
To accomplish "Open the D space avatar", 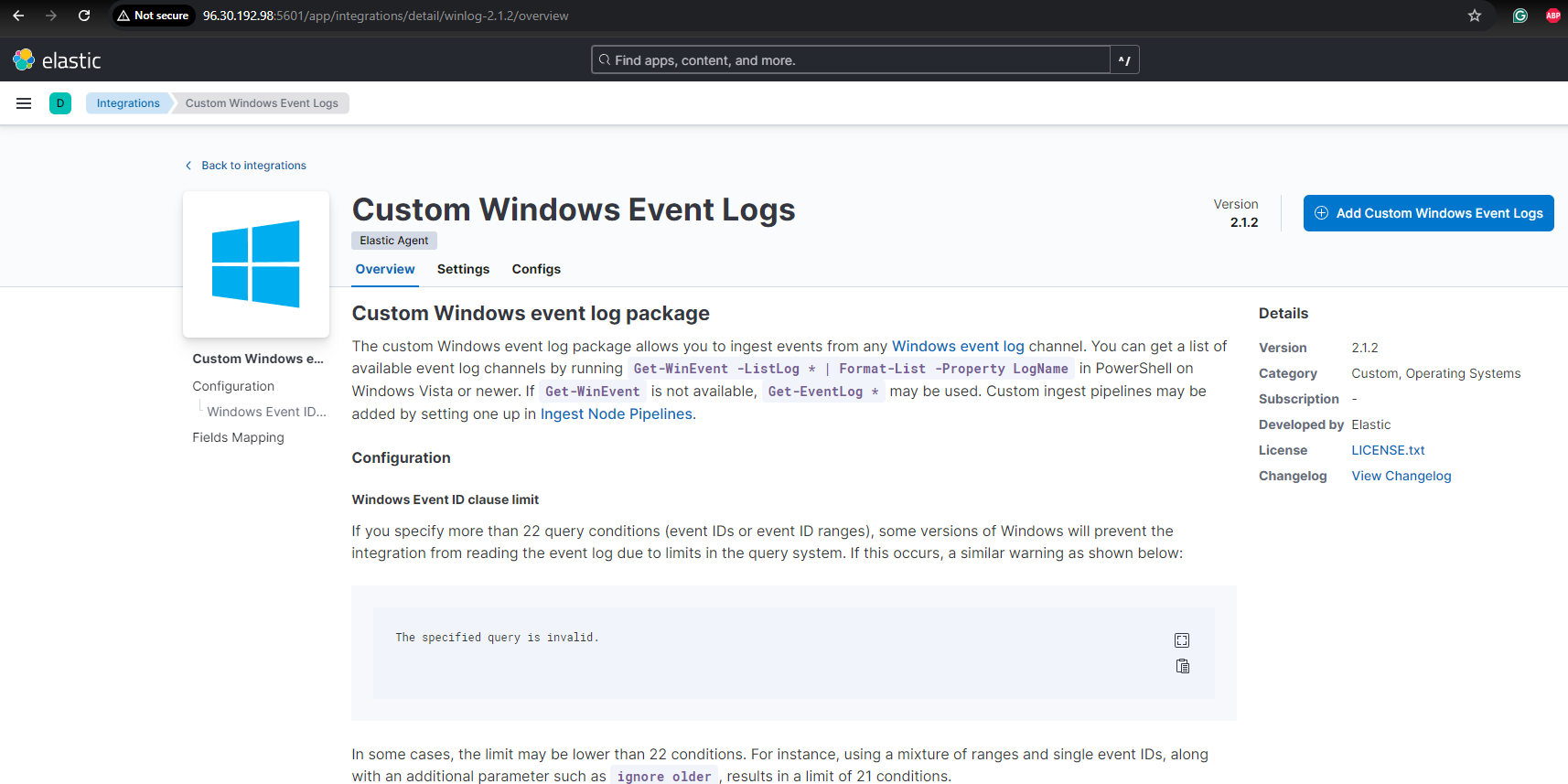I will [60, 103].
